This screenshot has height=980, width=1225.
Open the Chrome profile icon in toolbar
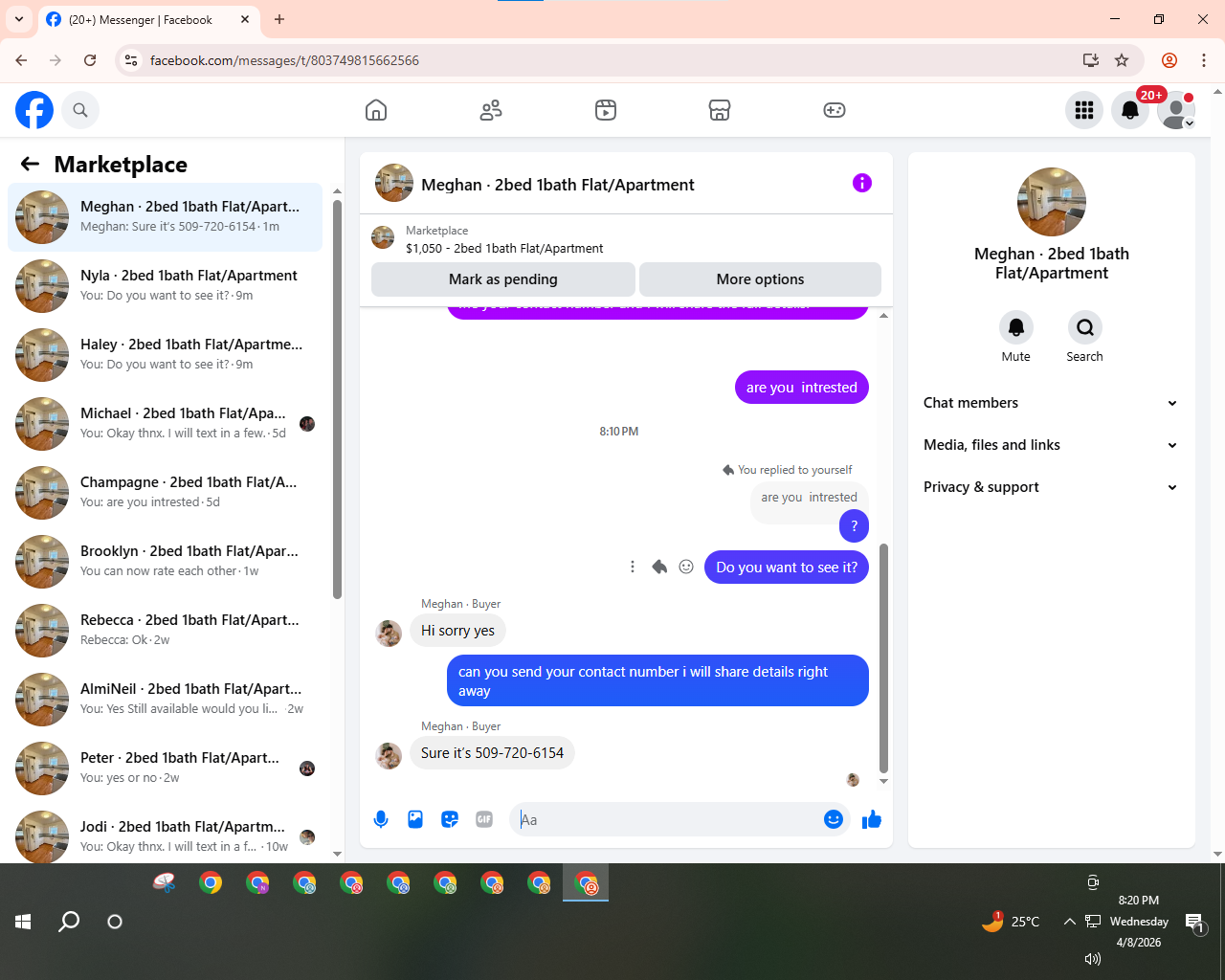[x=1169, y=60]
